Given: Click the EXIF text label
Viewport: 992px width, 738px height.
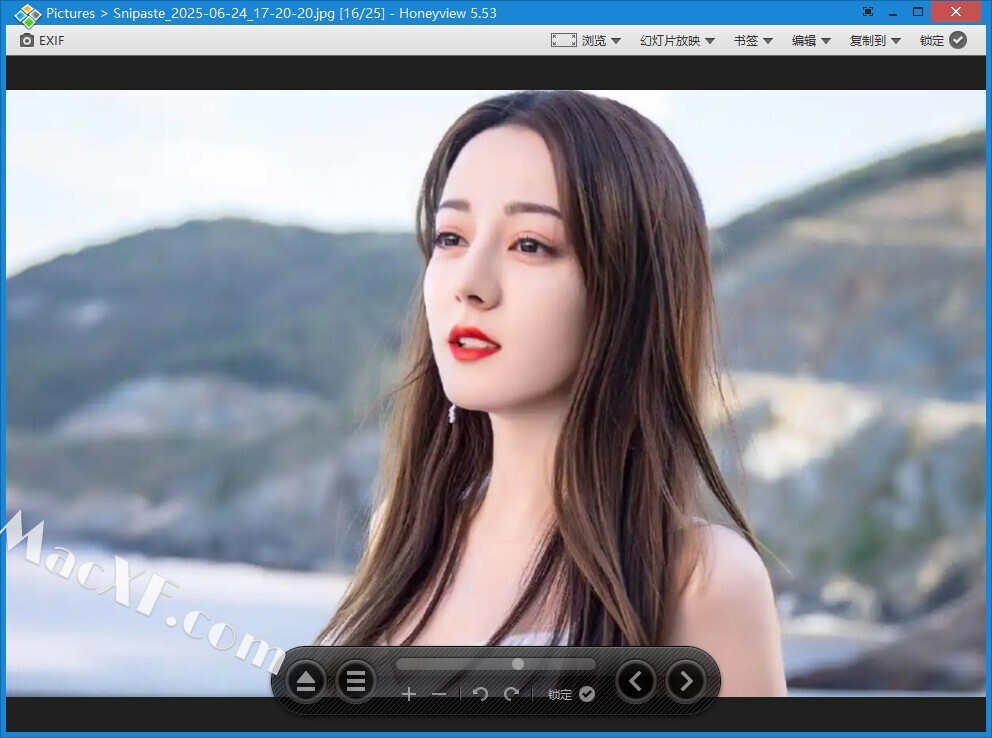Looking at the screenshot, I should tap(52, 40).
